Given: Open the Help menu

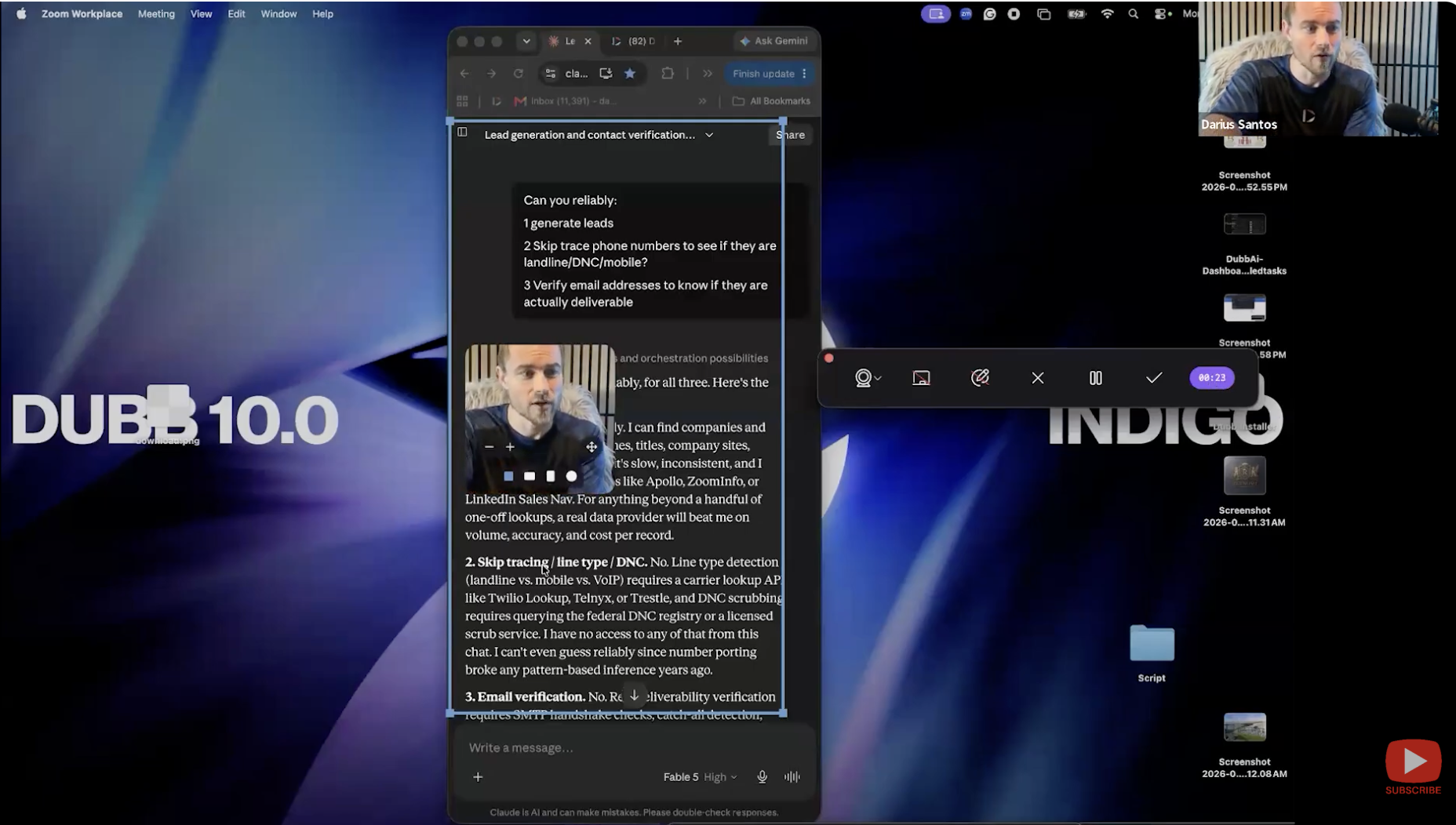Looking at the screenshot, I should point(322,14).
